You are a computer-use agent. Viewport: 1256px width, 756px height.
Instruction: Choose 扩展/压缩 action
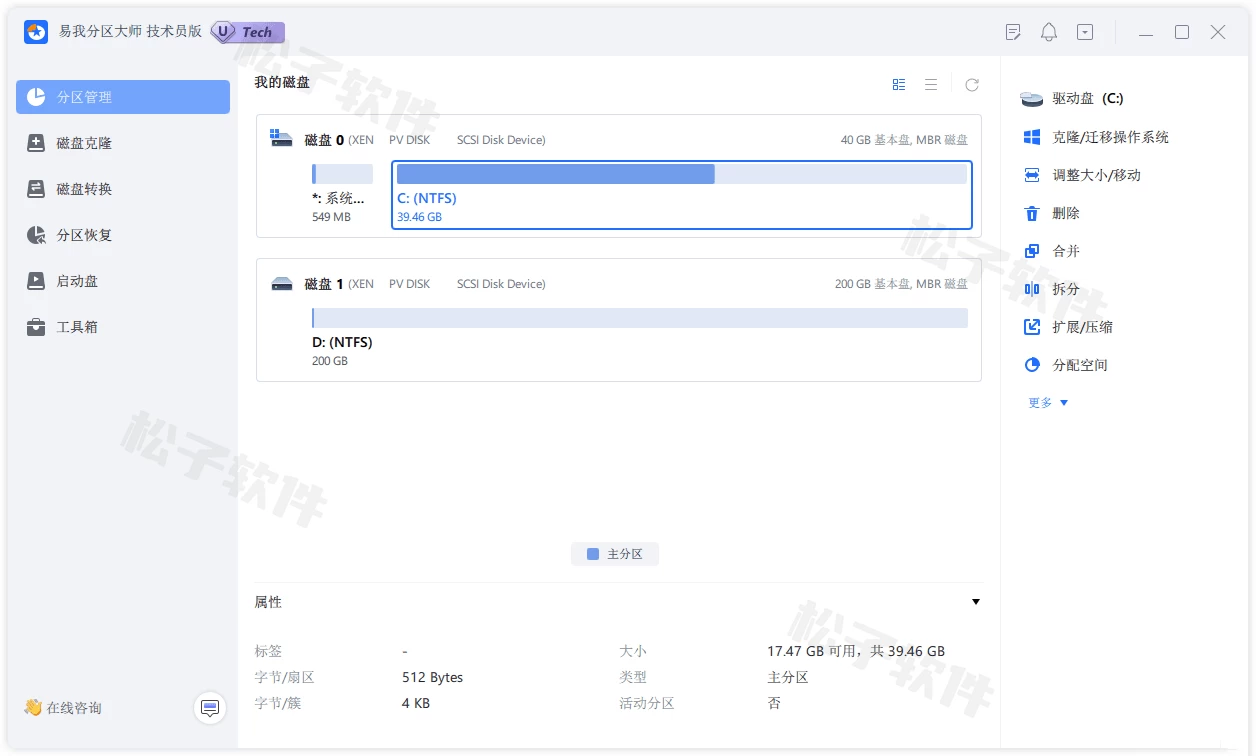[1082, 327]
